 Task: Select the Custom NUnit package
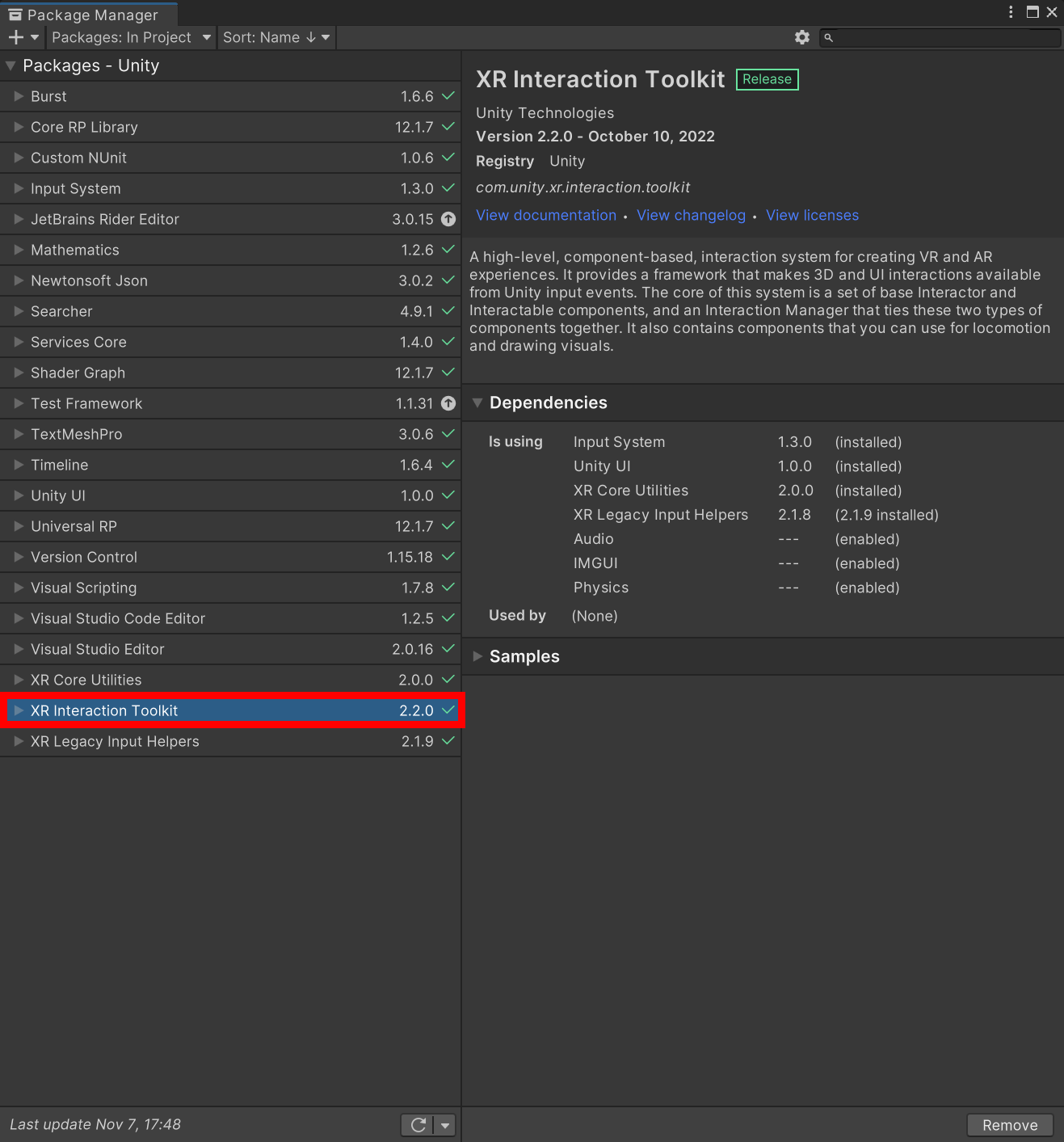coord(230,158)
